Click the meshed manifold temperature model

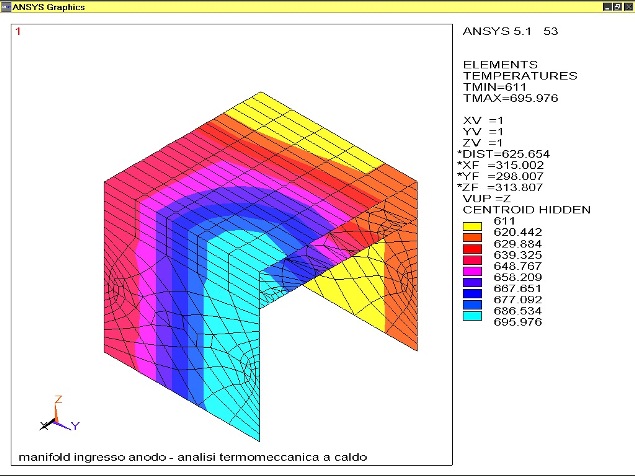click(261, 267)
